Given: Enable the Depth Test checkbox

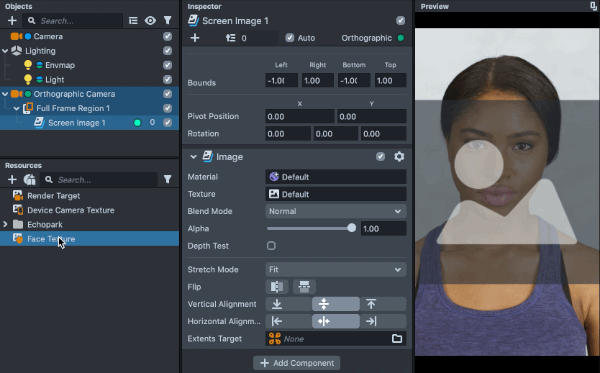Looking at the screenshot, I should [x=271, y=246].
